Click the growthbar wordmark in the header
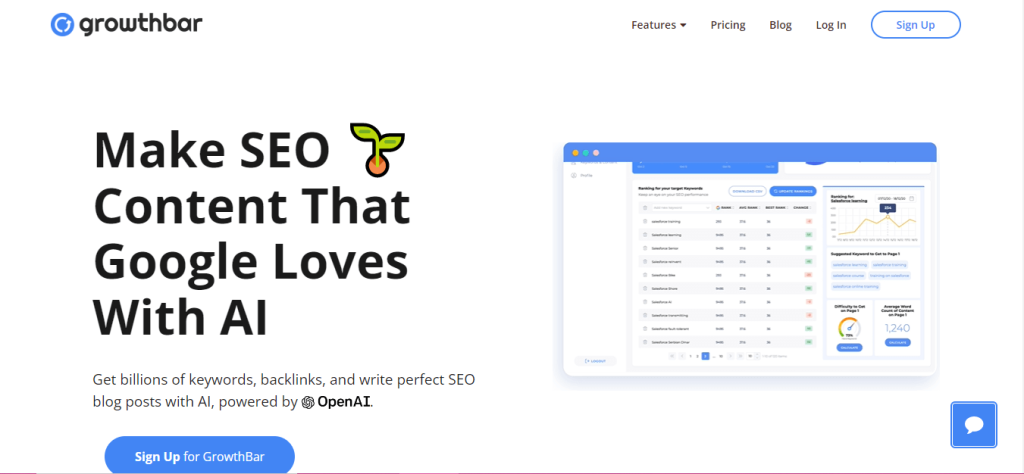The height and width of the screenshot is (474, 1024). [x=141, y=25]
